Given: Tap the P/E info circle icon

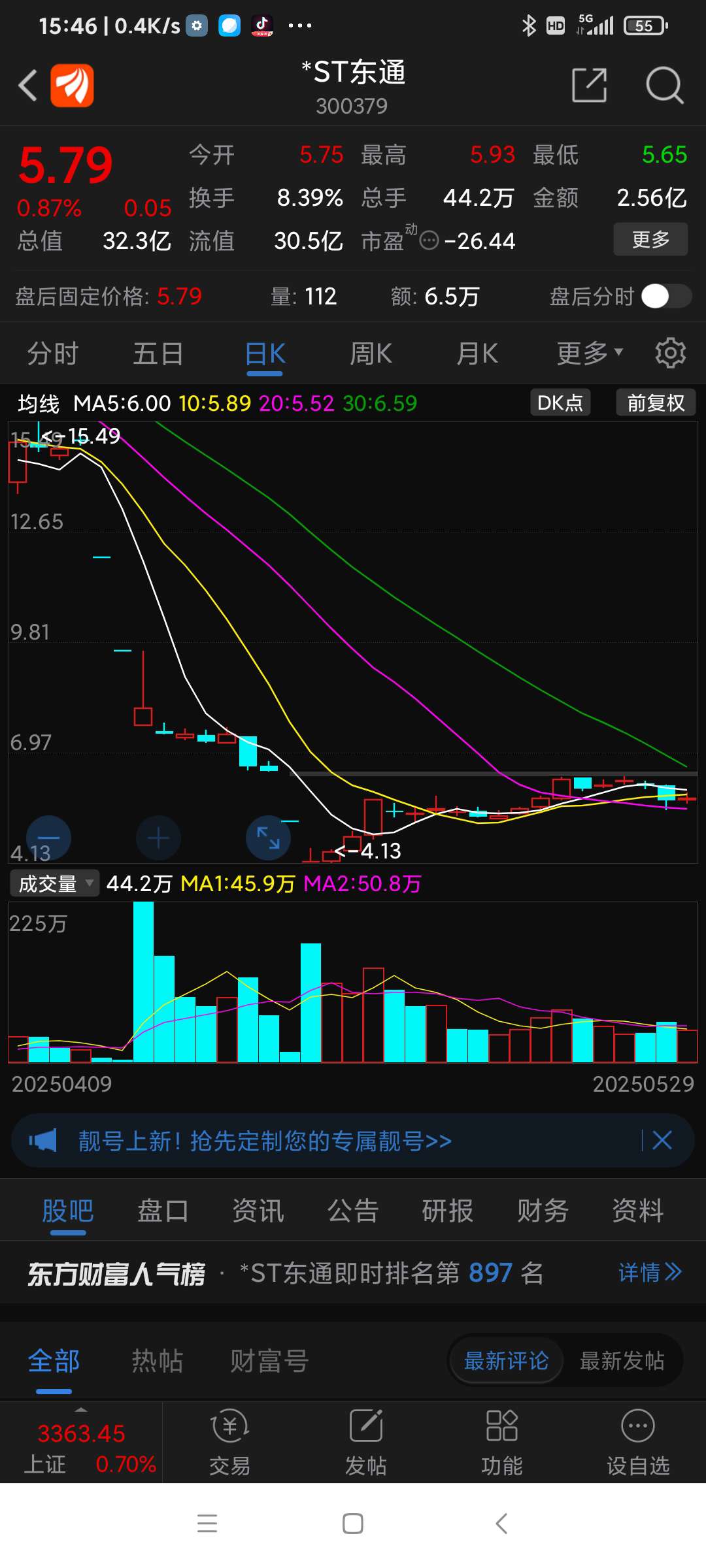Looking at the screenshot, I should (429, 240).
